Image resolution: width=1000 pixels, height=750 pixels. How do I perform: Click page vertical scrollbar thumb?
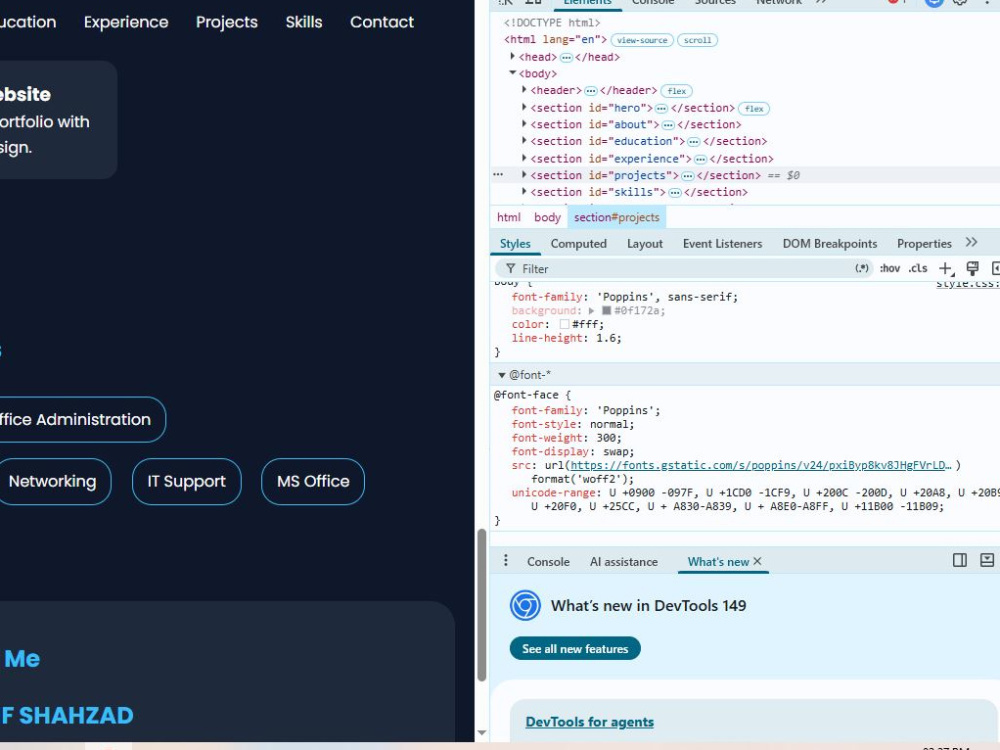(482, 606)
